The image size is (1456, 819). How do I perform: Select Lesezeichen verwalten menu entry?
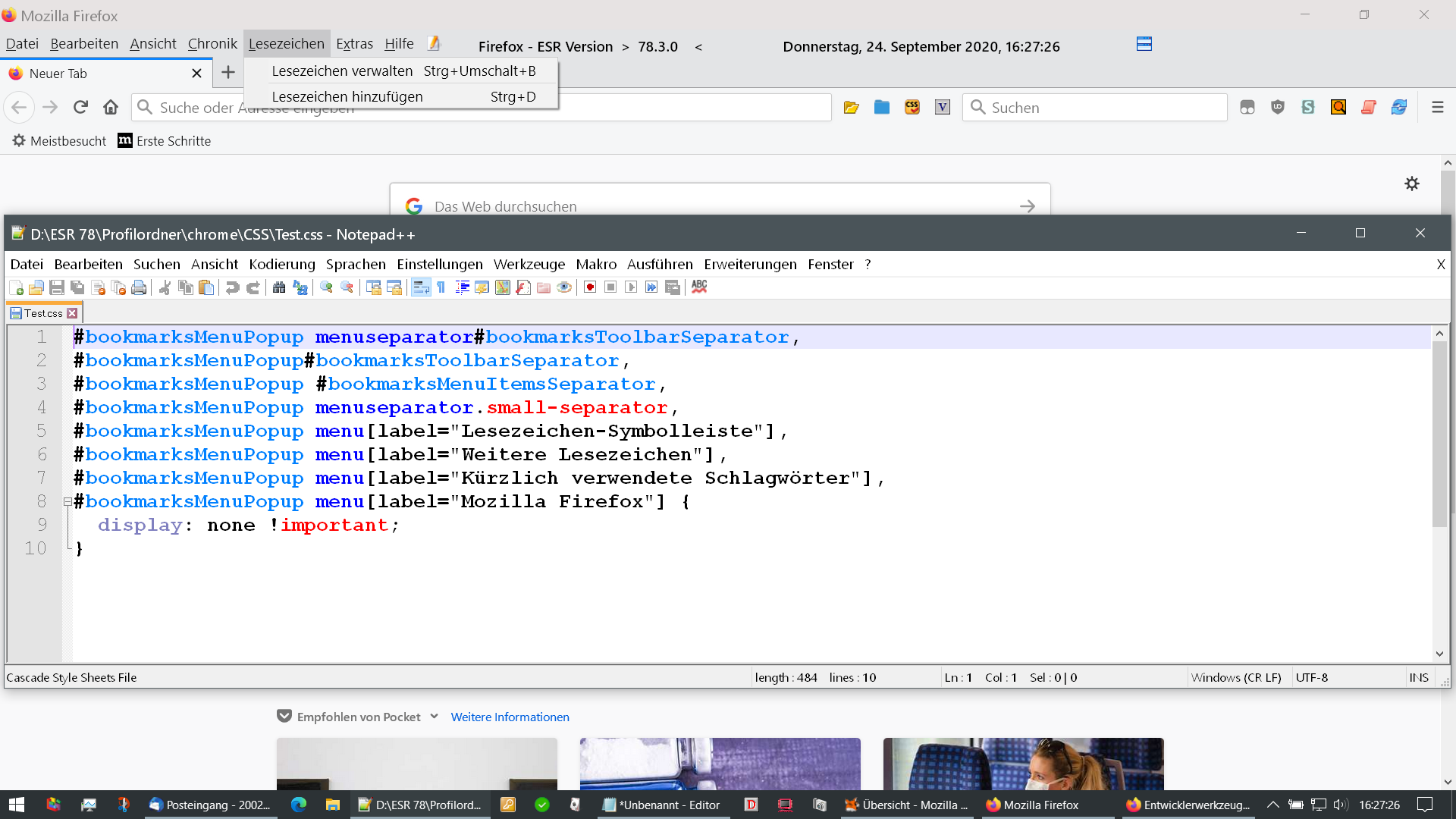[x=342, y=71]
